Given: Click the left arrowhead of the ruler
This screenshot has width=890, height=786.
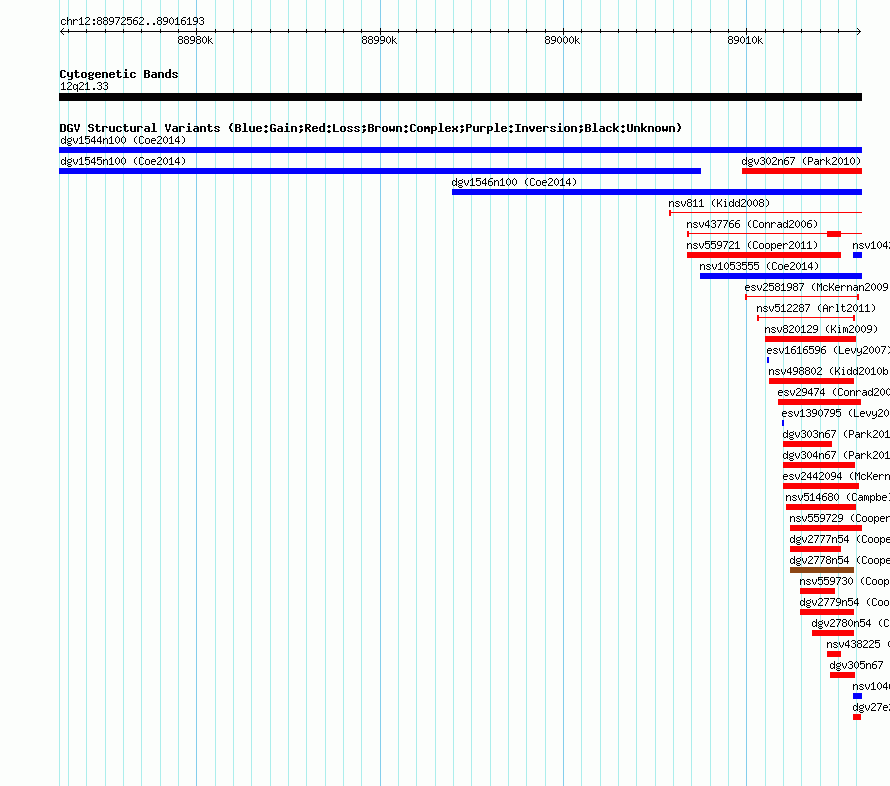Looking at the screenshot, I should tap(62, 31).
